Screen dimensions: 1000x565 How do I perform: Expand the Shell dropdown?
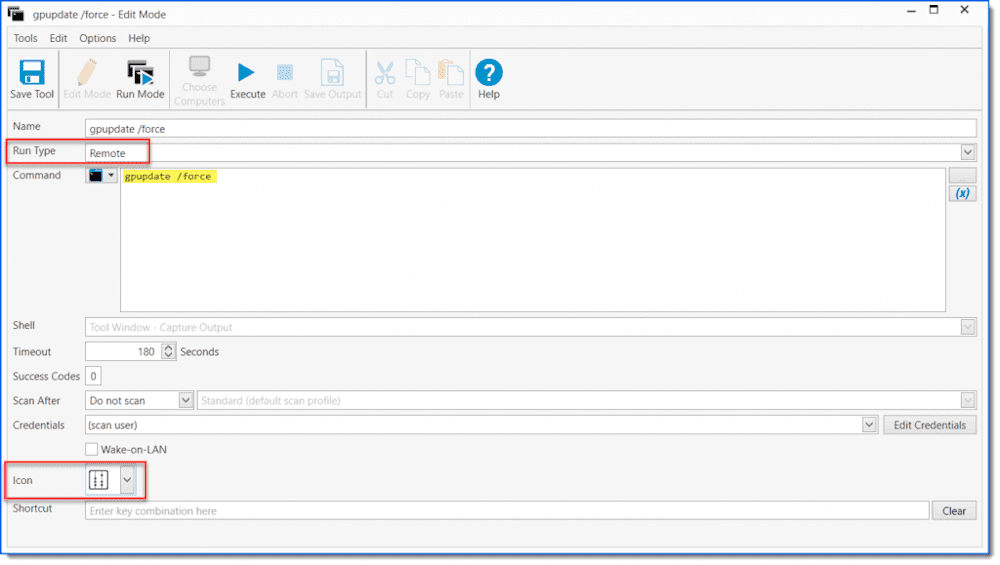point(967,327)
